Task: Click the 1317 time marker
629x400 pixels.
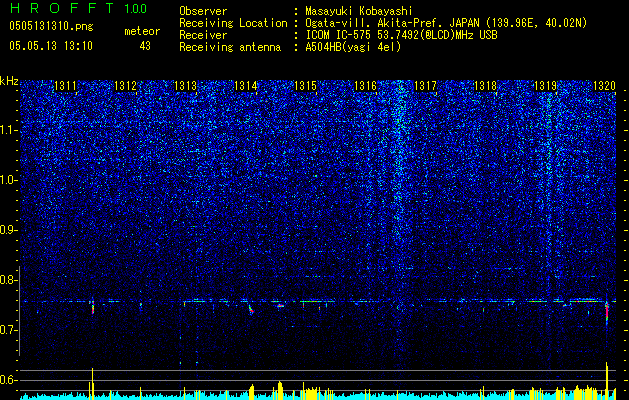Action: pyautogui.click(x=425, y=85)
